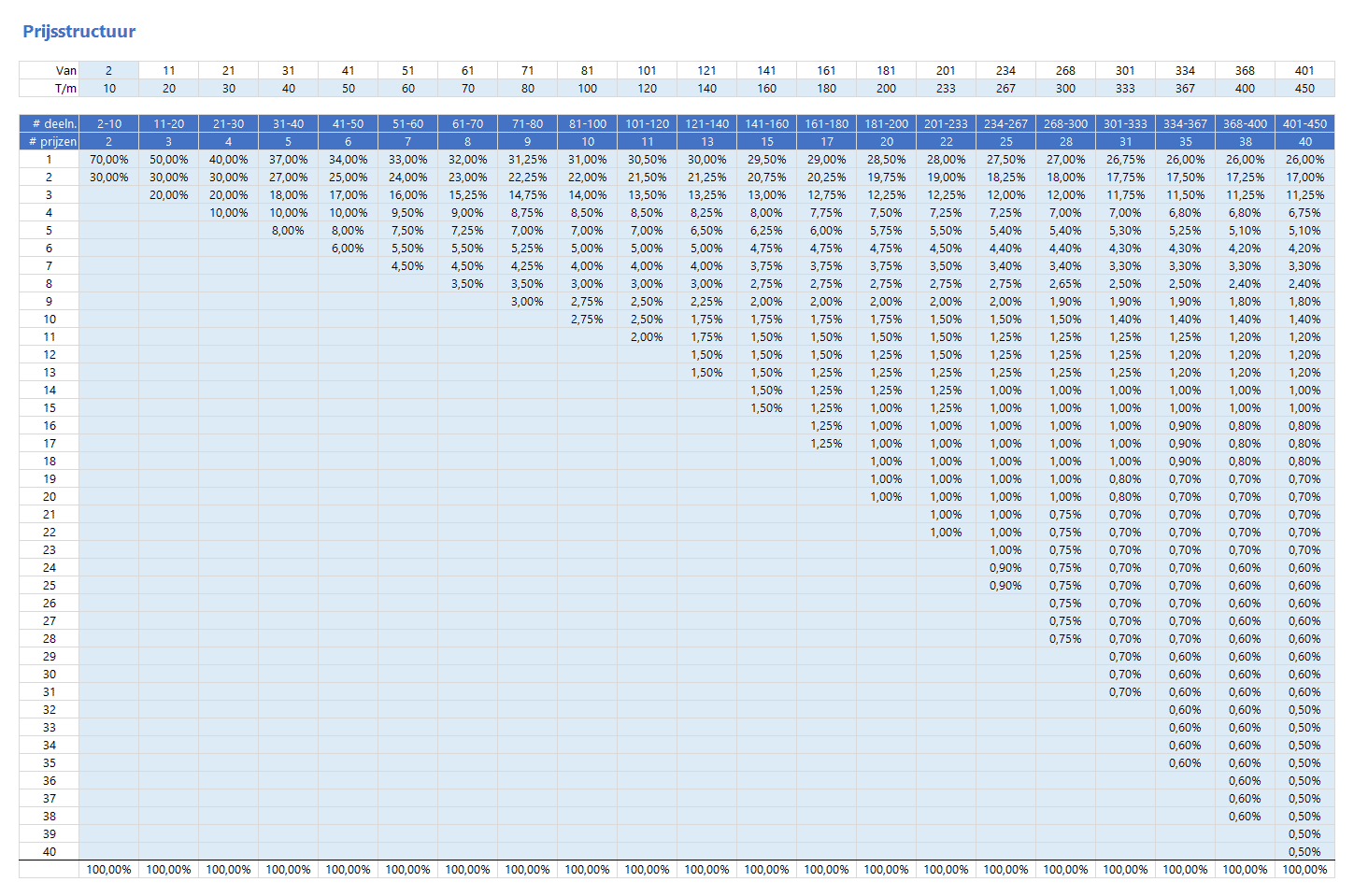
Task: Click the 100,00% total under 401-450 column
Action: click(x=1304, y=869)
